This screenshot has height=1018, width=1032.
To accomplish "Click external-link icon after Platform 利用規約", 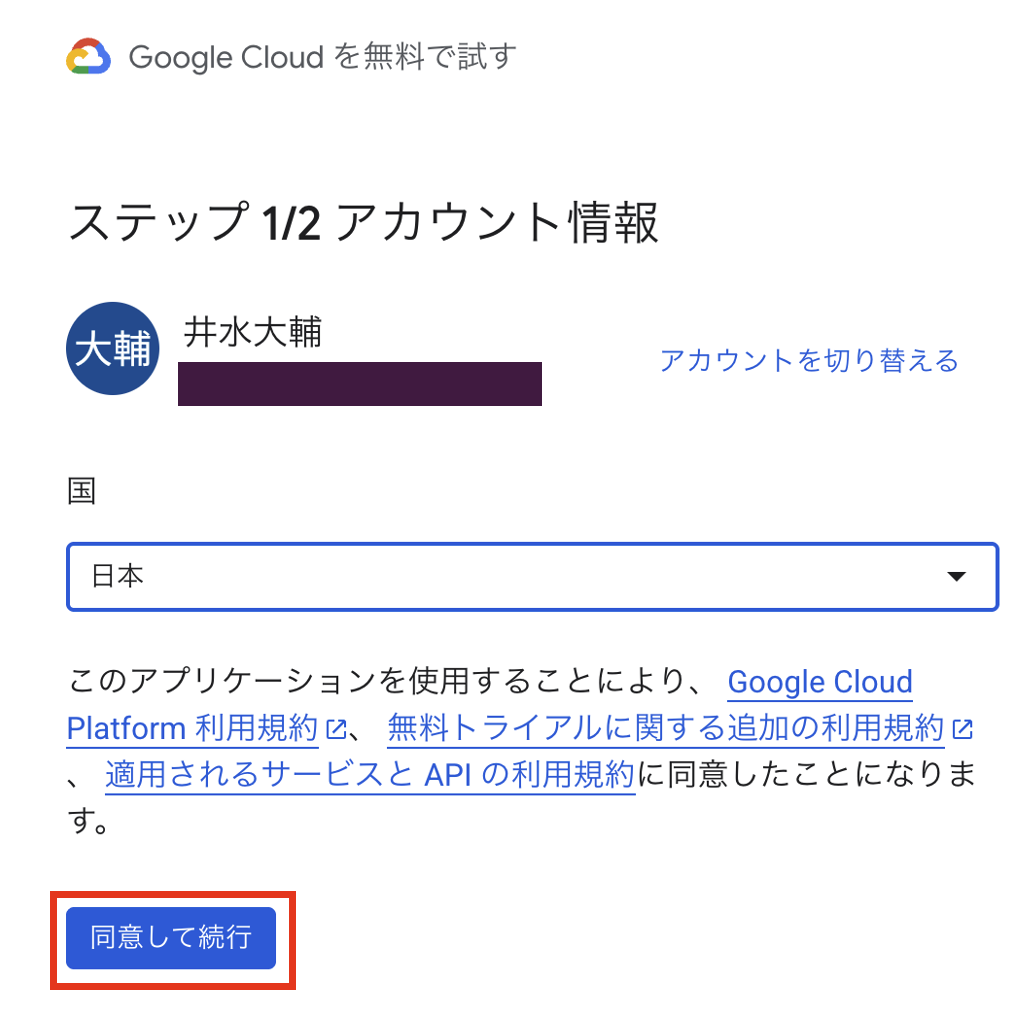I will (336, 730).
